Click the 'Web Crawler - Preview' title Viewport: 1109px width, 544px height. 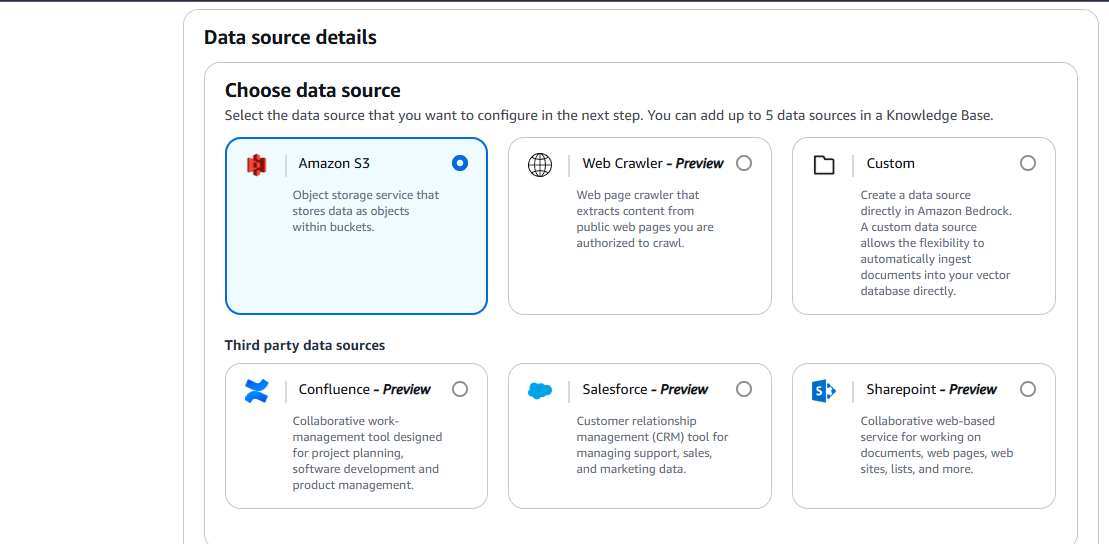(x=653, y=163)
